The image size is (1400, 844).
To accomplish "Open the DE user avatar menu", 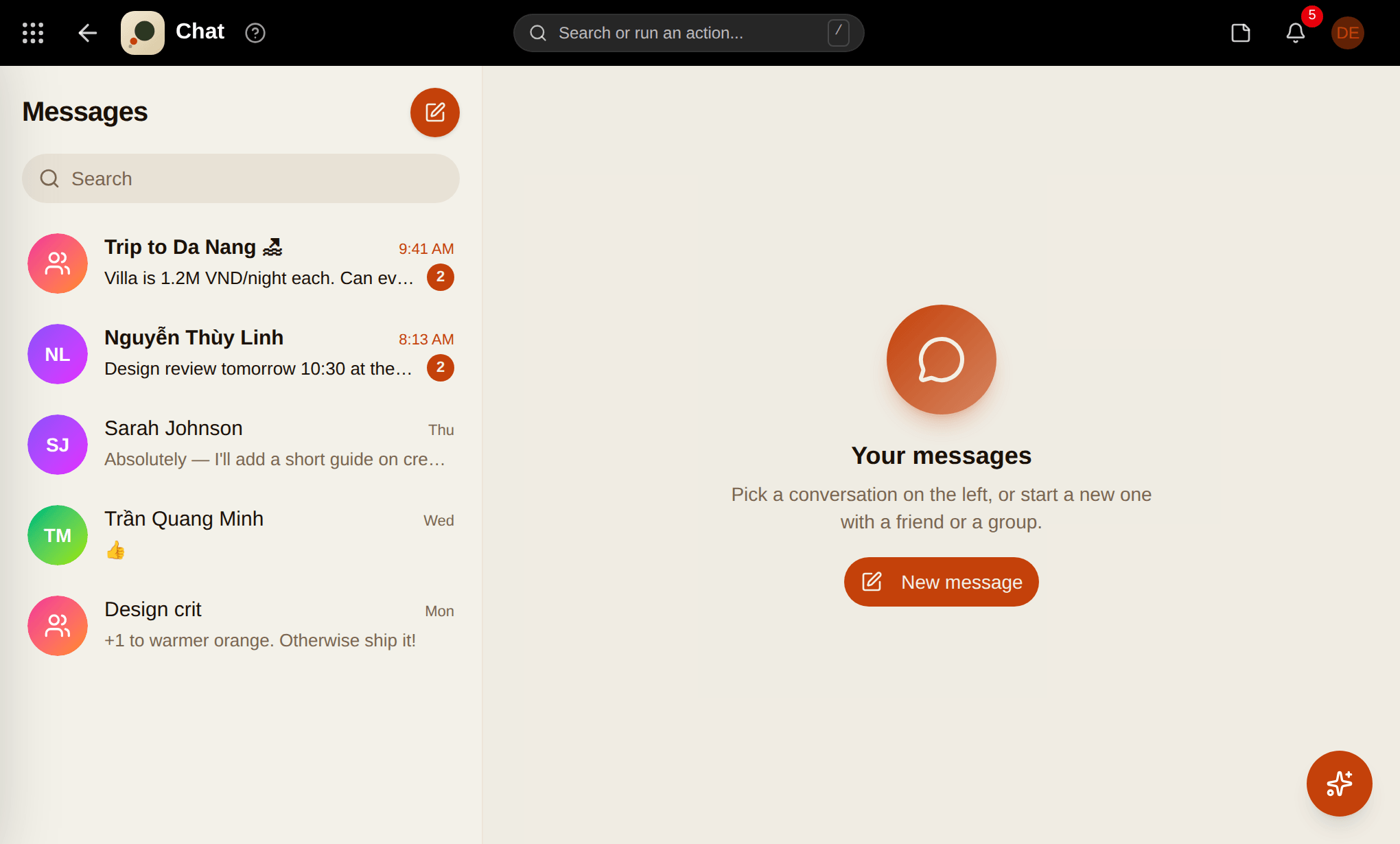I will [1348, 33].
